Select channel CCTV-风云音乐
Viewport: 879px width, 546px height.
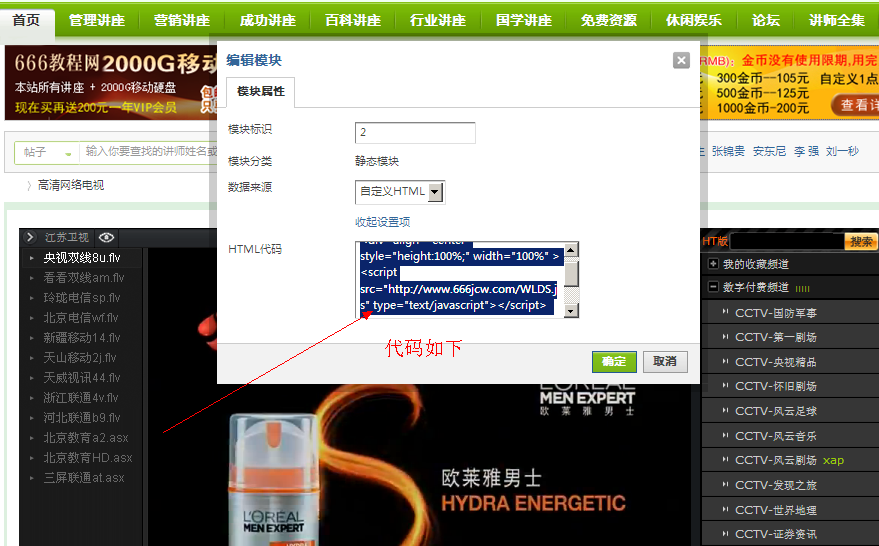(776, 436)
